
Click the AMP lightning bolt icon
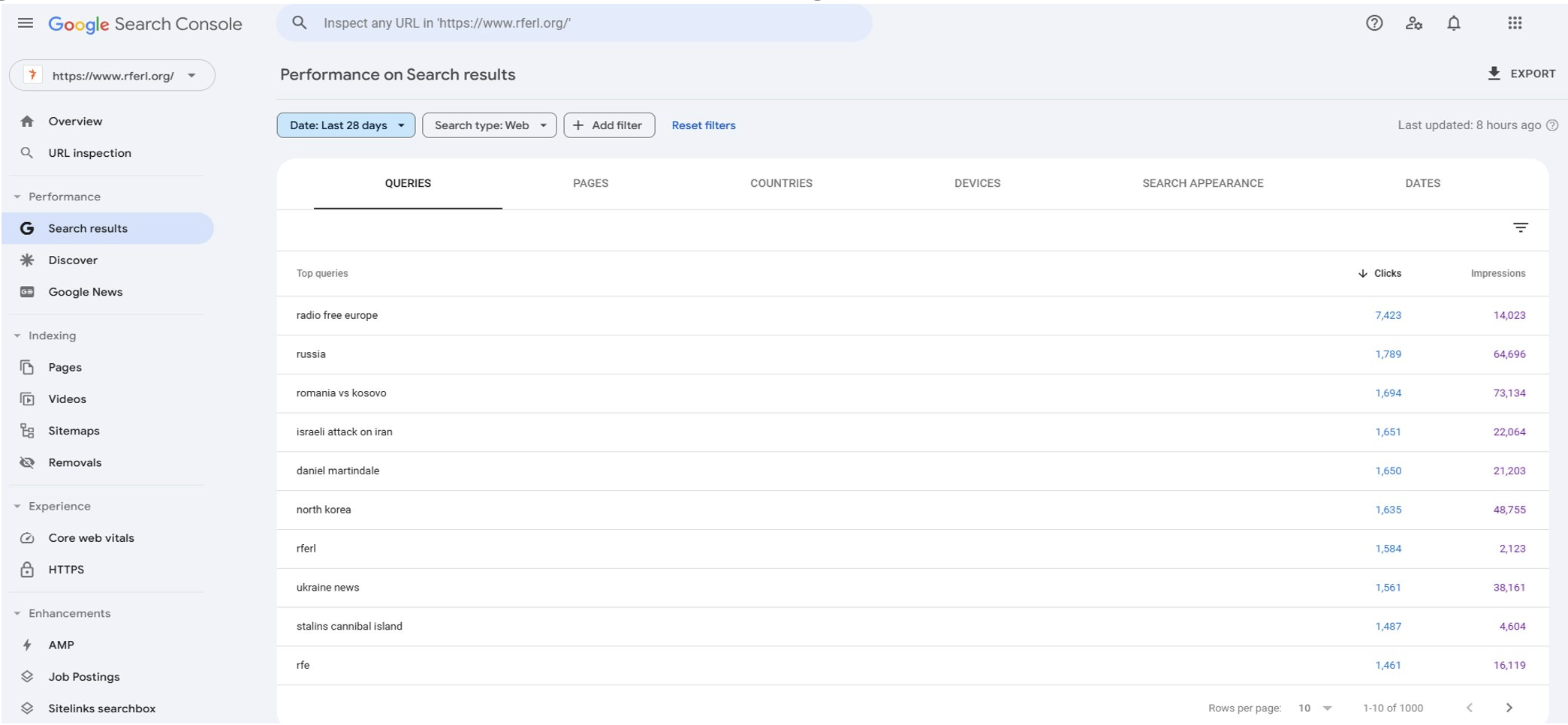click(x=27, y=645)
